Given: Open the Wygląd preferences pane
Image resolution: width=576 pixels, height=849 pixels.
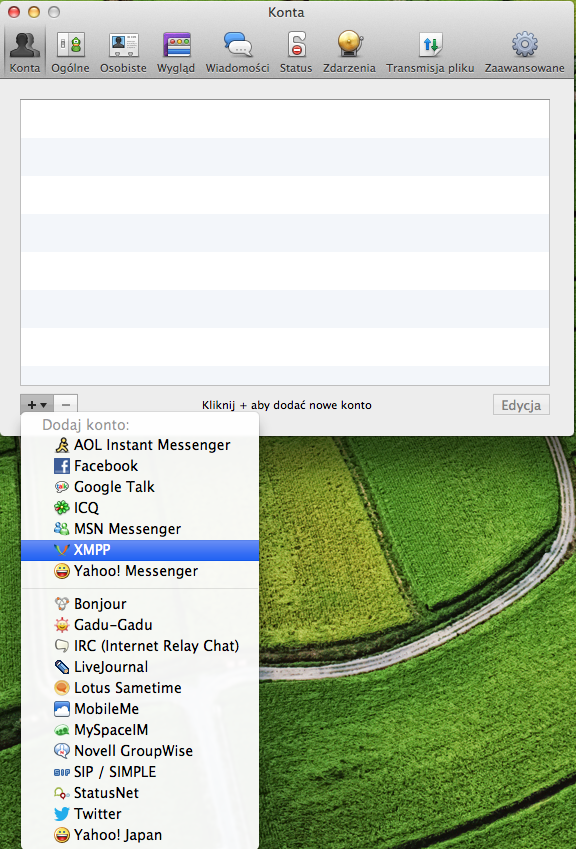Looking at the screenshot, I should pos(176,52).
